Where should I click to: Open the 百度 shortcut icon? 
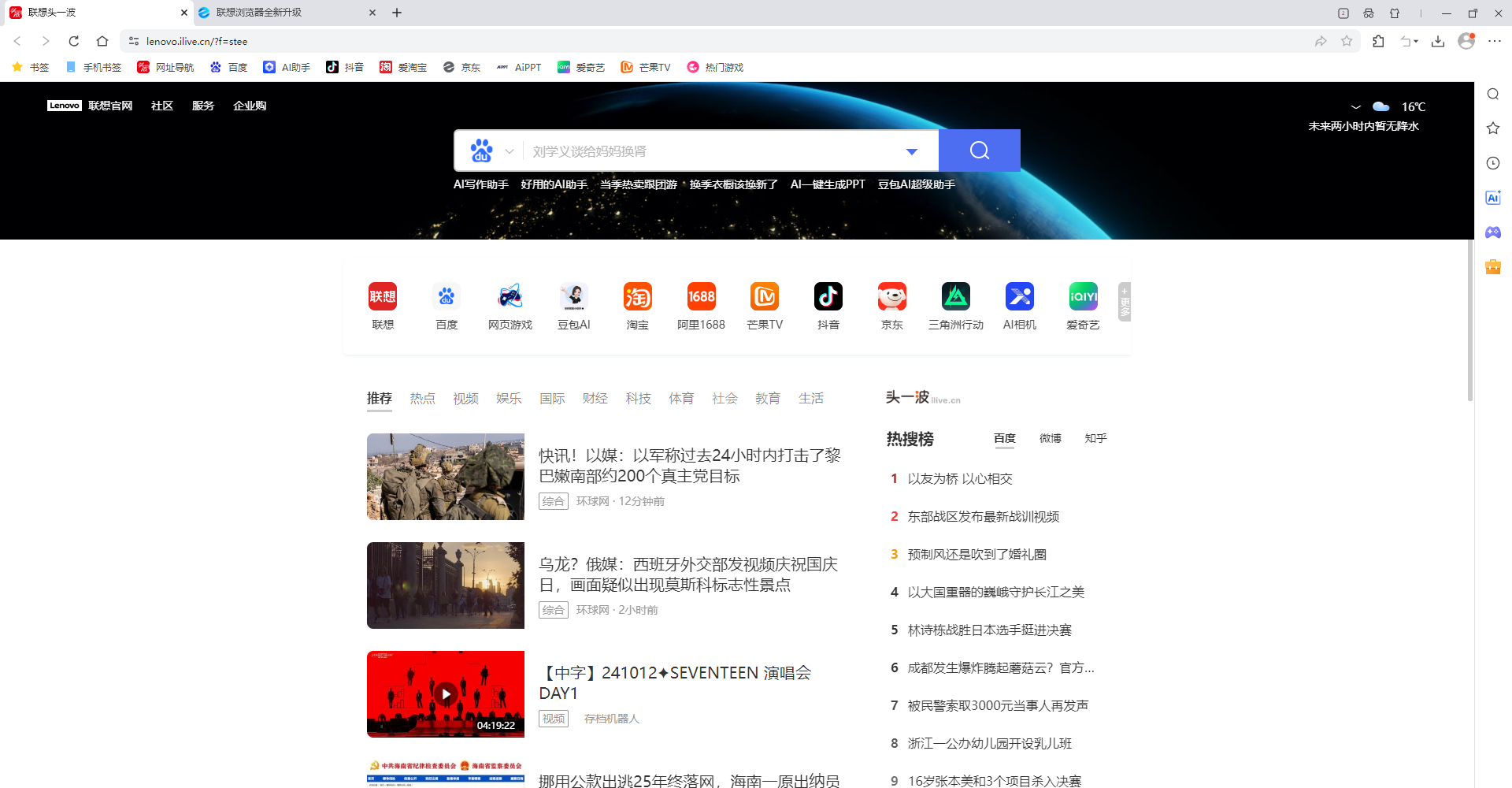pyautogui.click(x=447, y=297)
